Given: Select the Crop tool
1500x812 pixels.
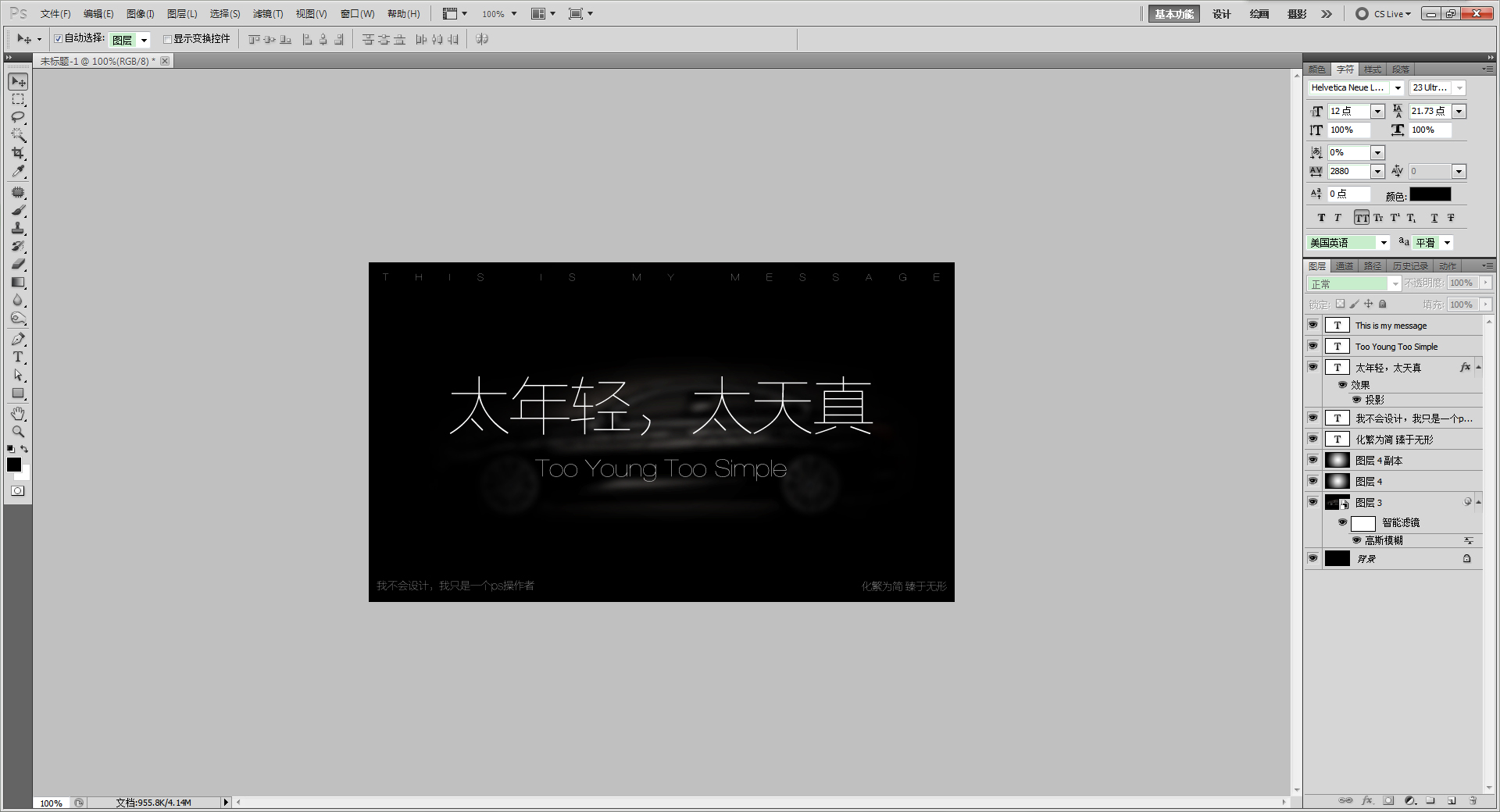Looking at the screenshot, I should [17, 153].
